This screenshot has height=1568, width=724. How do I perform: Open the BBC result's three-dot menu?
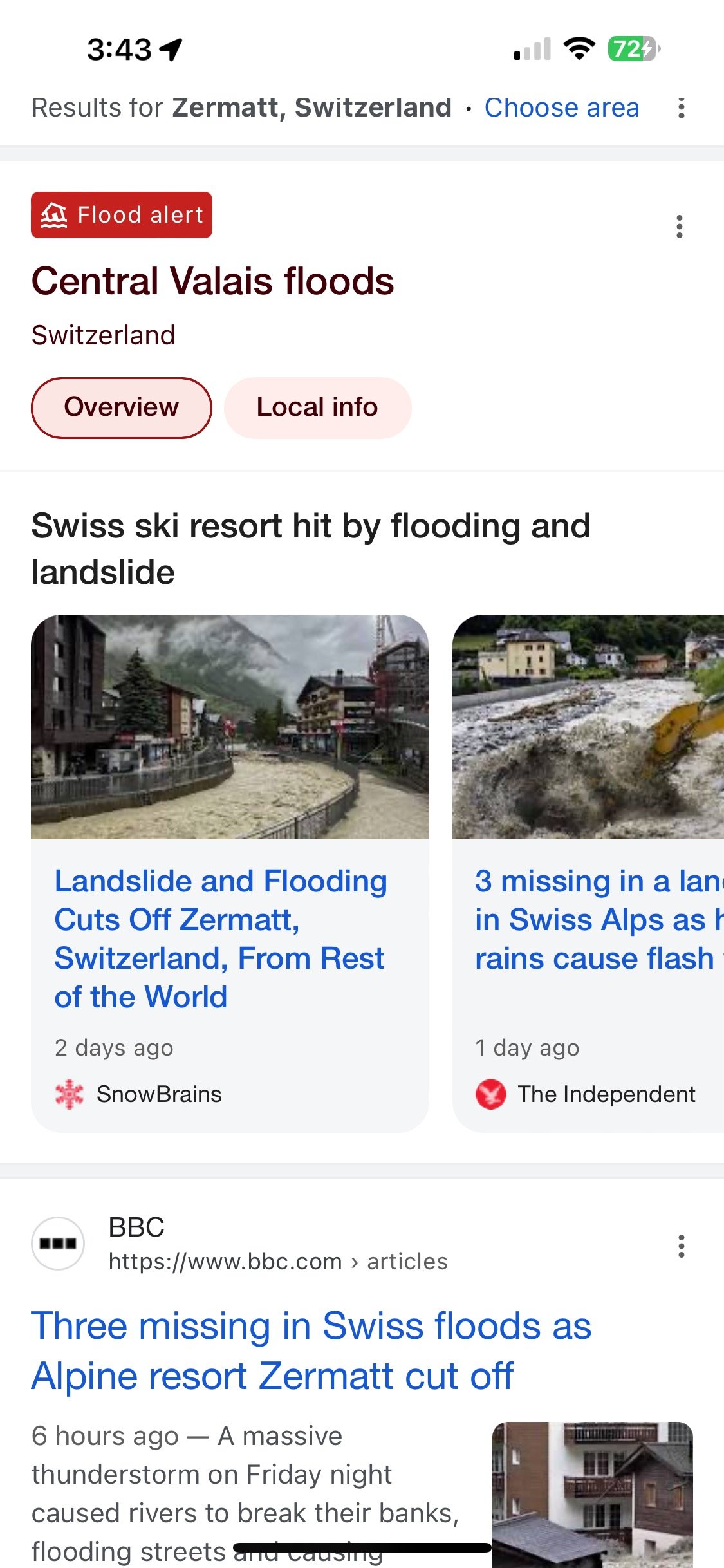[681, 1246]
